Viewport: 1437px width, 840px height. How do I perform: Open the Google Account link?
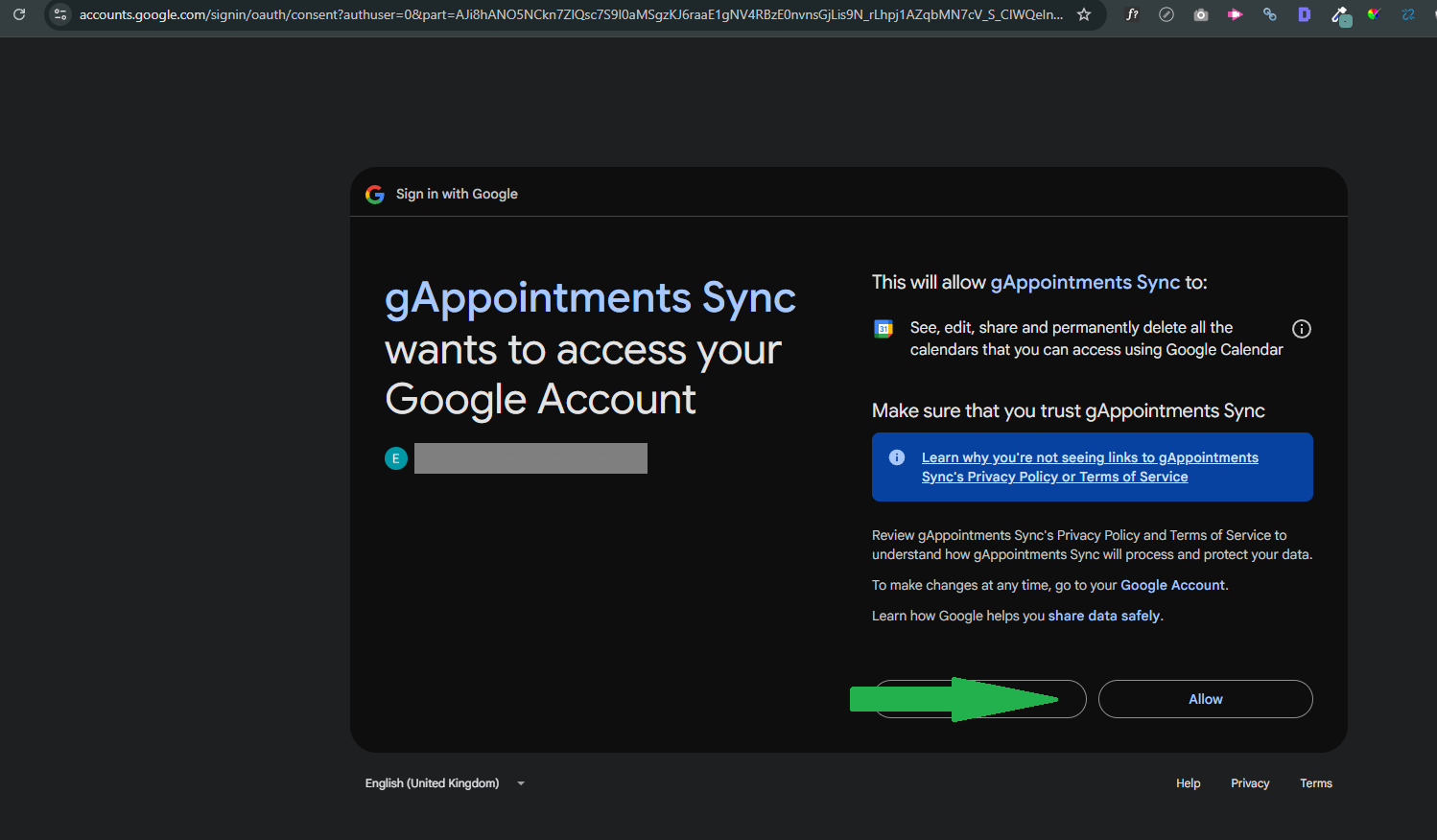click(1172, 585)
